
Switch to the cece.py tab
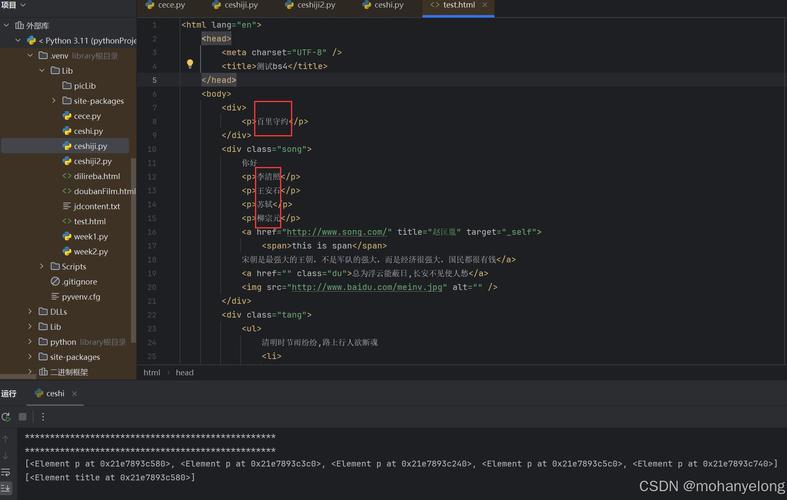[x=166, y=5]
